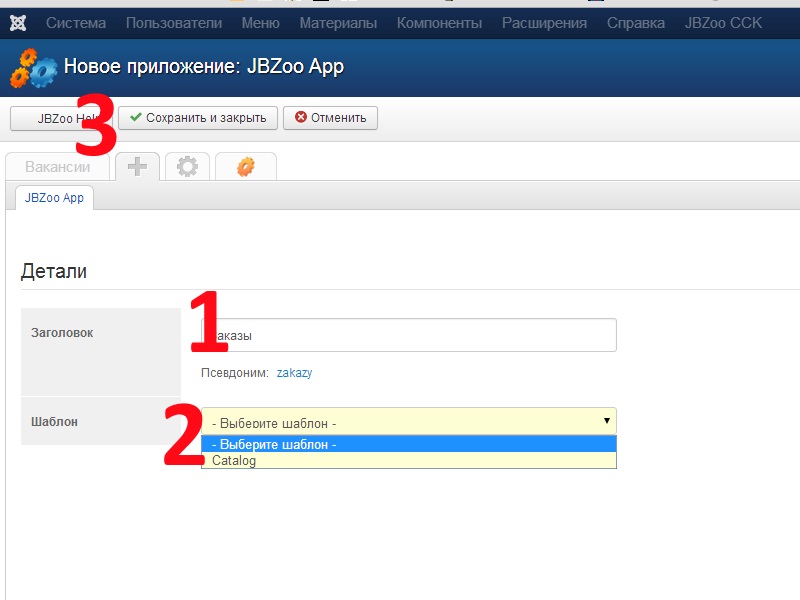Viewport: 800px width, 600px height.
Task: Switch to the Вакансии tab
Action: pos(58,167)
